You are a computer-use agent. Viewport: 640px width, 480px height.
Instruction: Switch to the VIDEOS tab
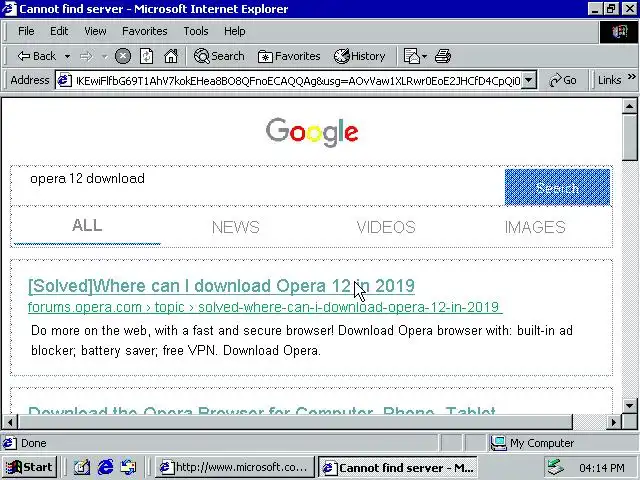pos(386,227)
